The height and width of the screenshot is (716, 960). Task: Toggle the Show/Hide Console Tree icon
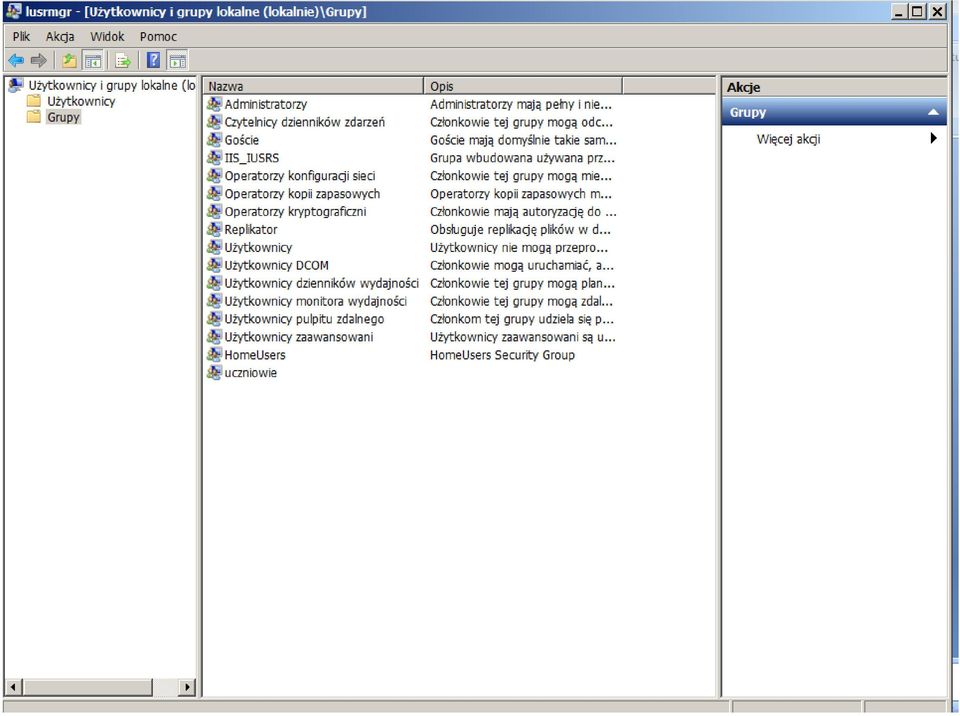click(x=92, y=60)
